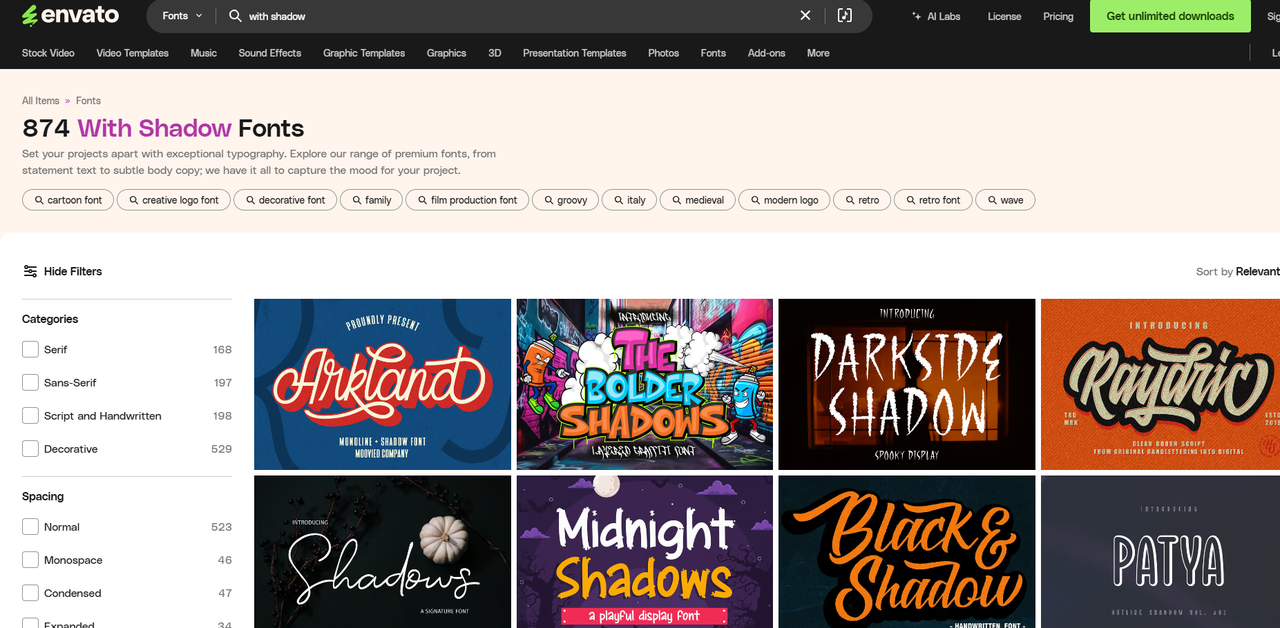Click the magnifier search icon
The width and height of the screenshot is (1280, 628).
click(235, 16)
